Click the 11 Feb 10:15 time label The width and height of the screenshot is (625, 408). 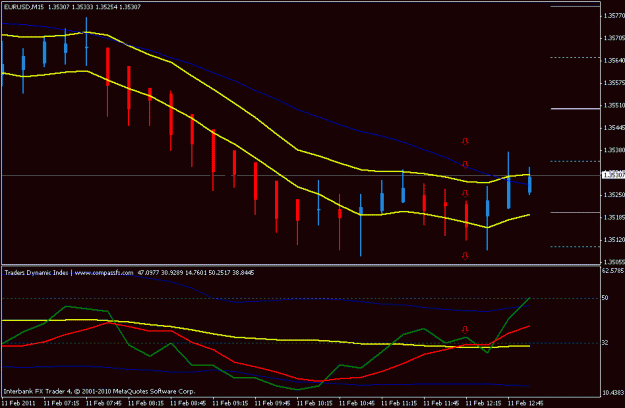tap(315, 403)
